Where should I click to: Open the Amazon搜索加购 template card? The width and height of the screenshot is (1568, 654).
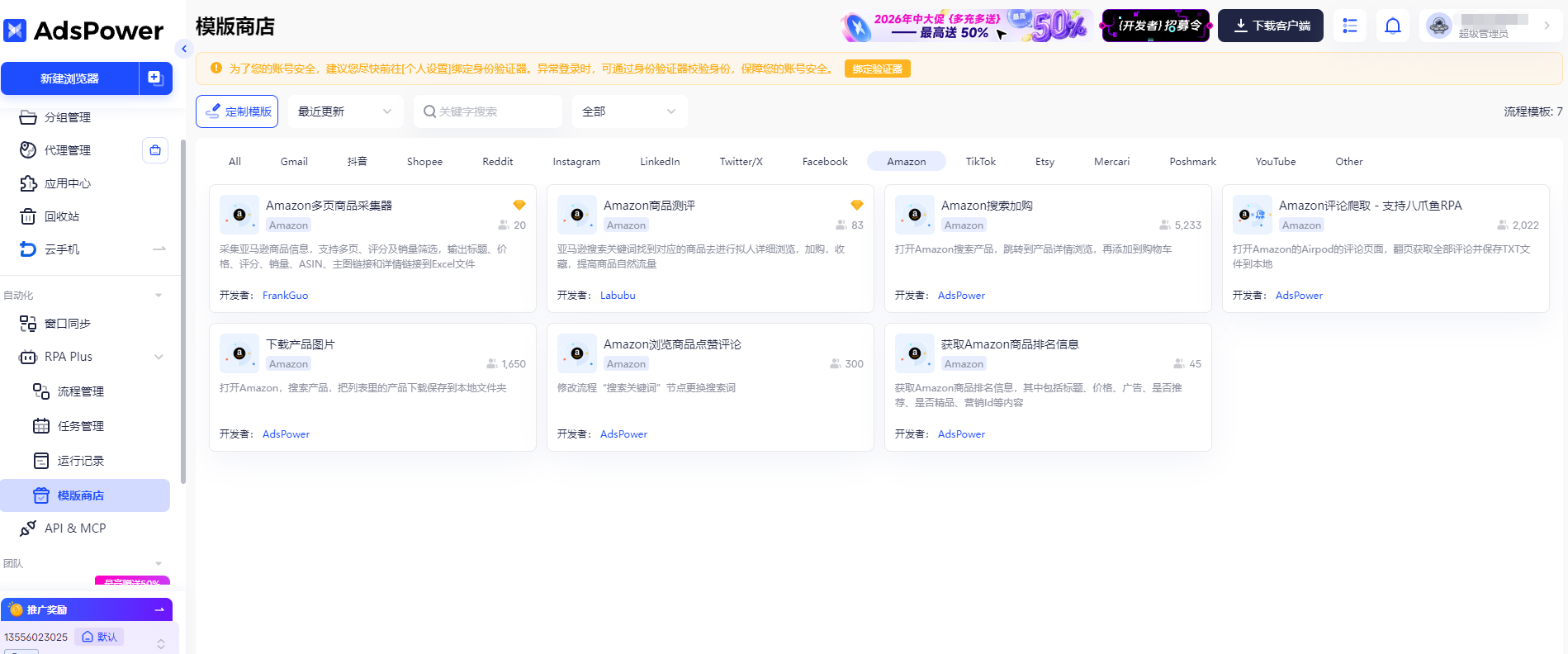pyautogui.click(x=1048, y=249)
